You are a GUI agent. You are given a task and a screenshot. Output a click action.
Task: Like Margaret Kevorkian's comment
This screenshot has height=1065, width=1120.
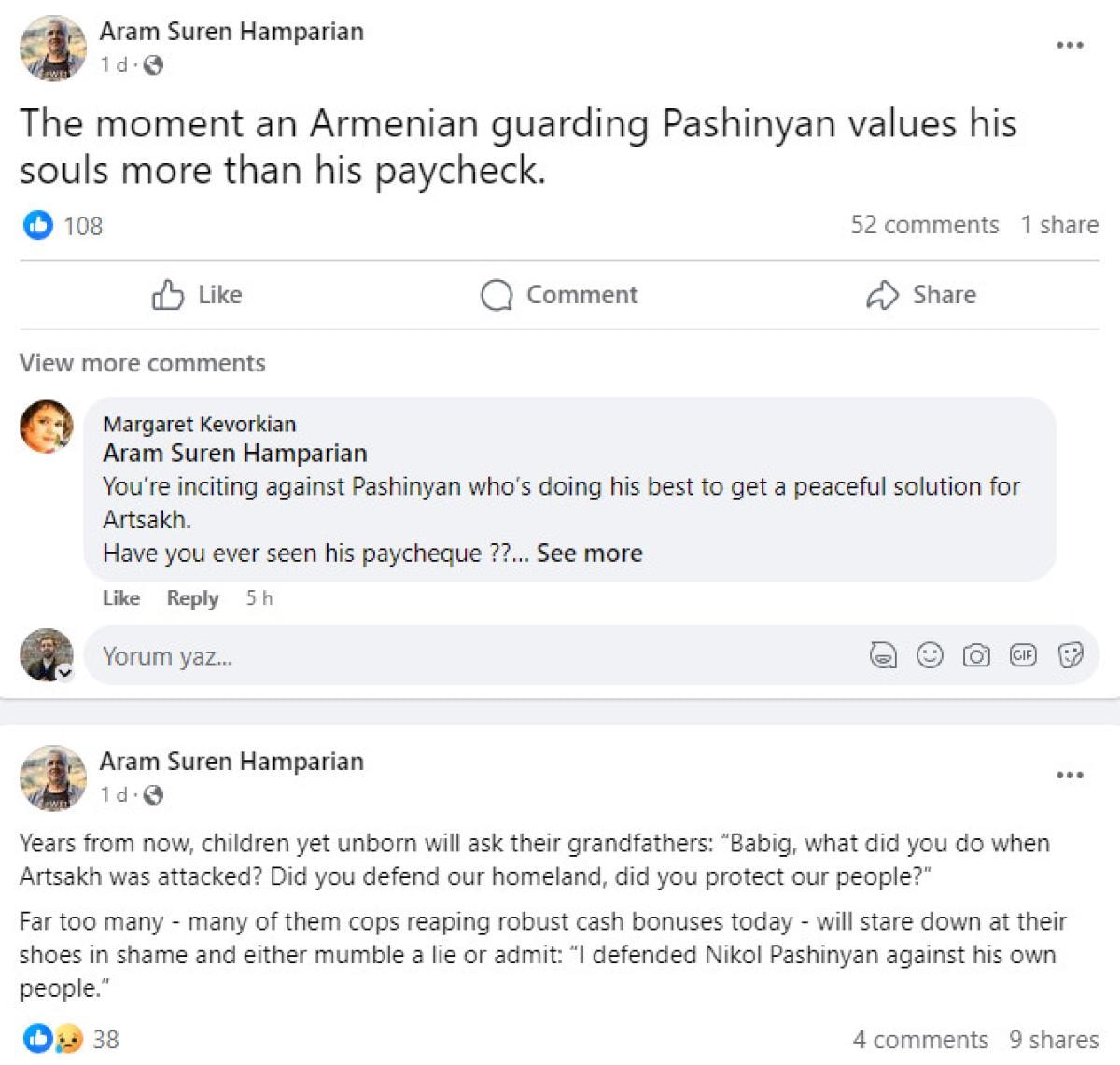pyautogui.click(x=121, y=598)
